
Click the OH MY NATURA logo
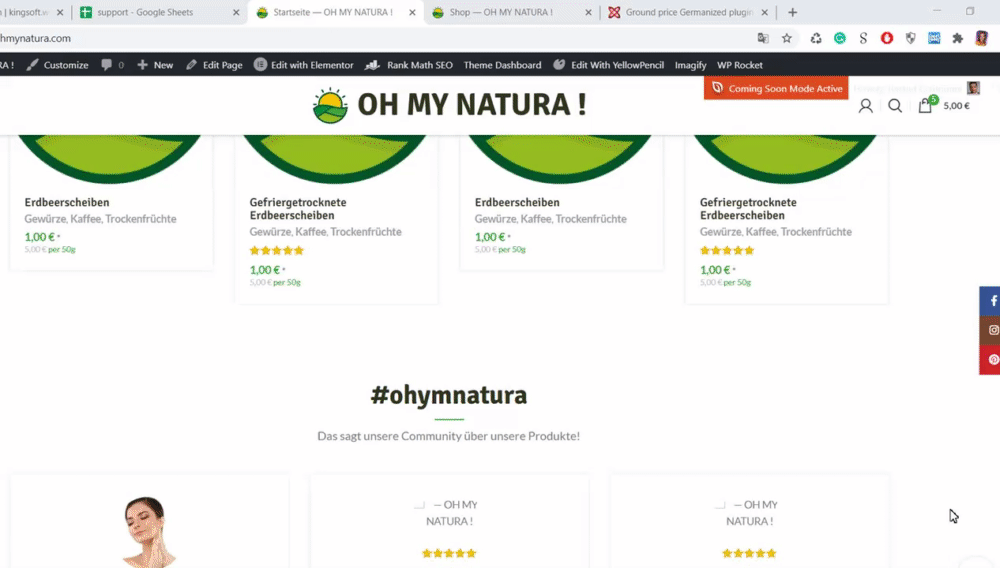pos(449,105)
